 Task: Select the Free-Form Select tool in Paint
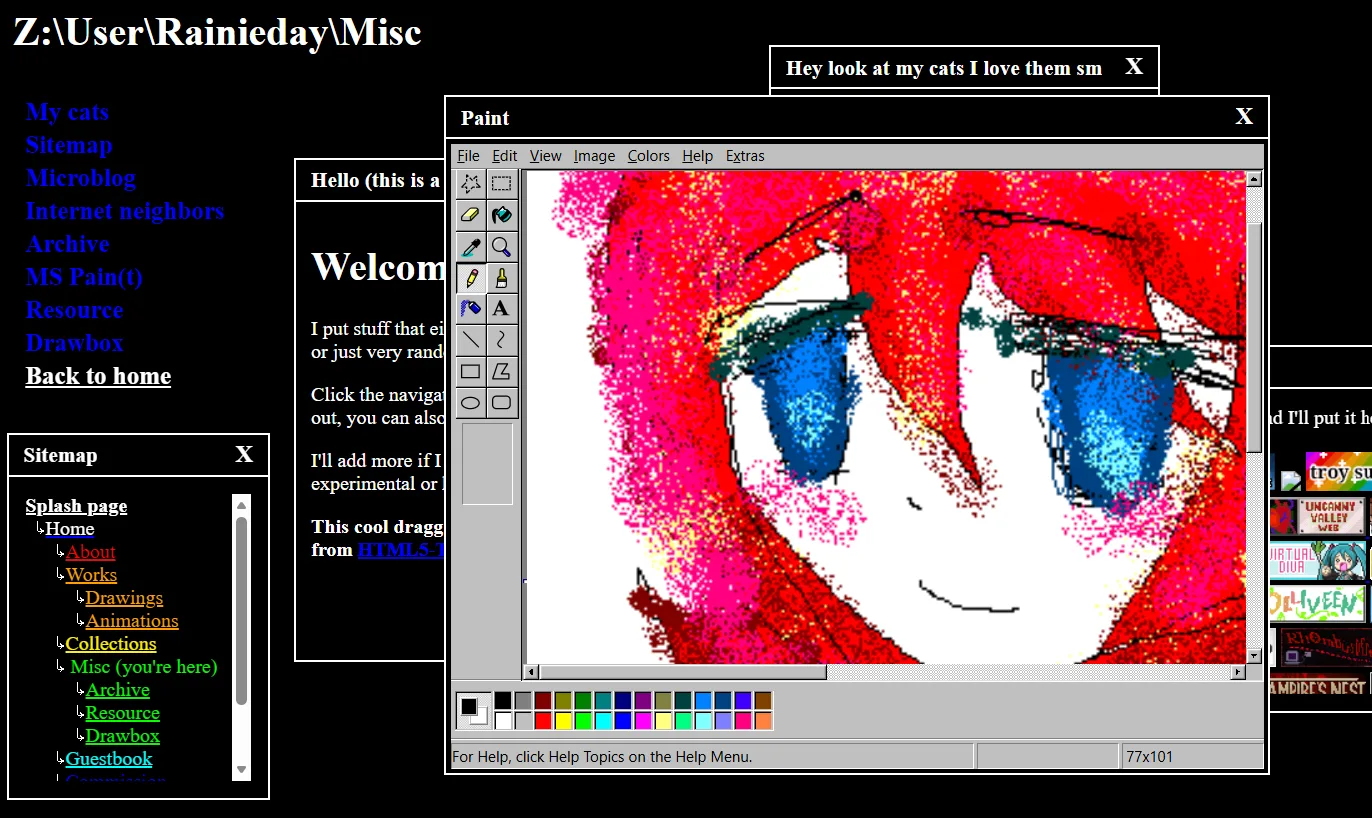tap(471, 184)
